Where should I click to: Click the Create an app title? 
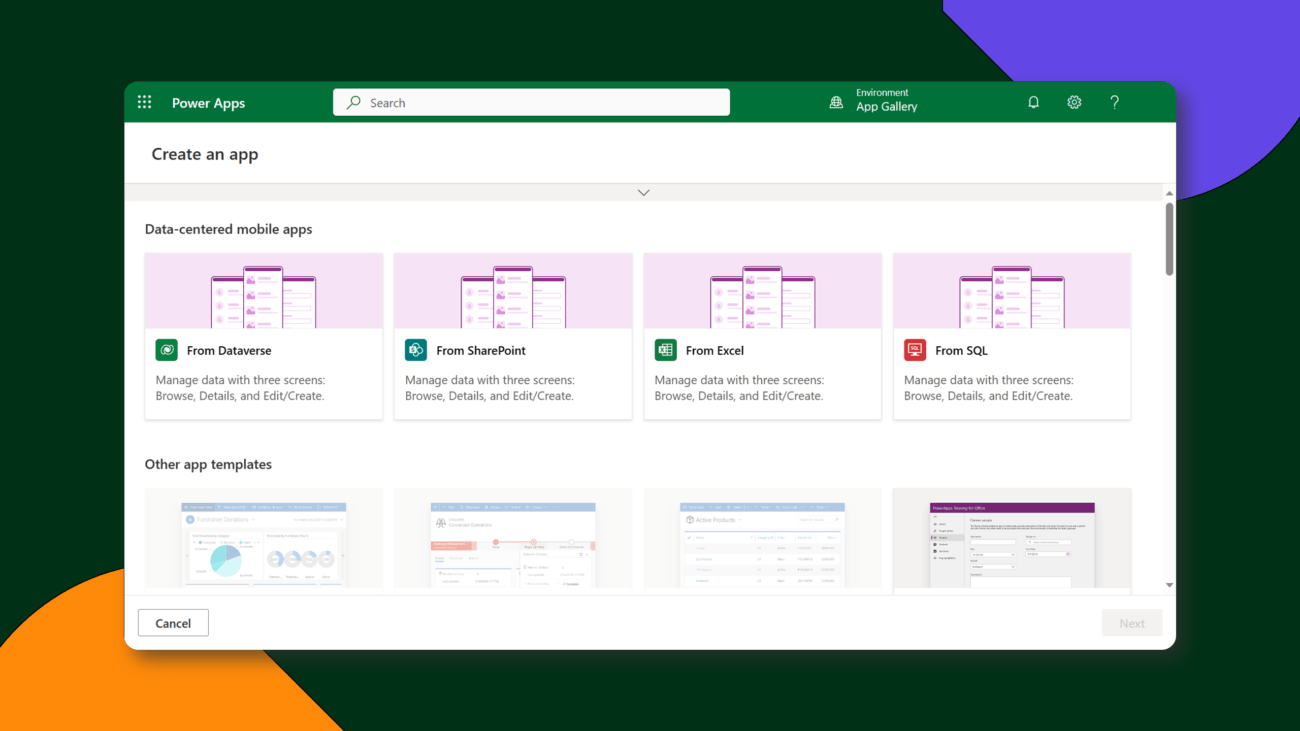tap(205, 154)
